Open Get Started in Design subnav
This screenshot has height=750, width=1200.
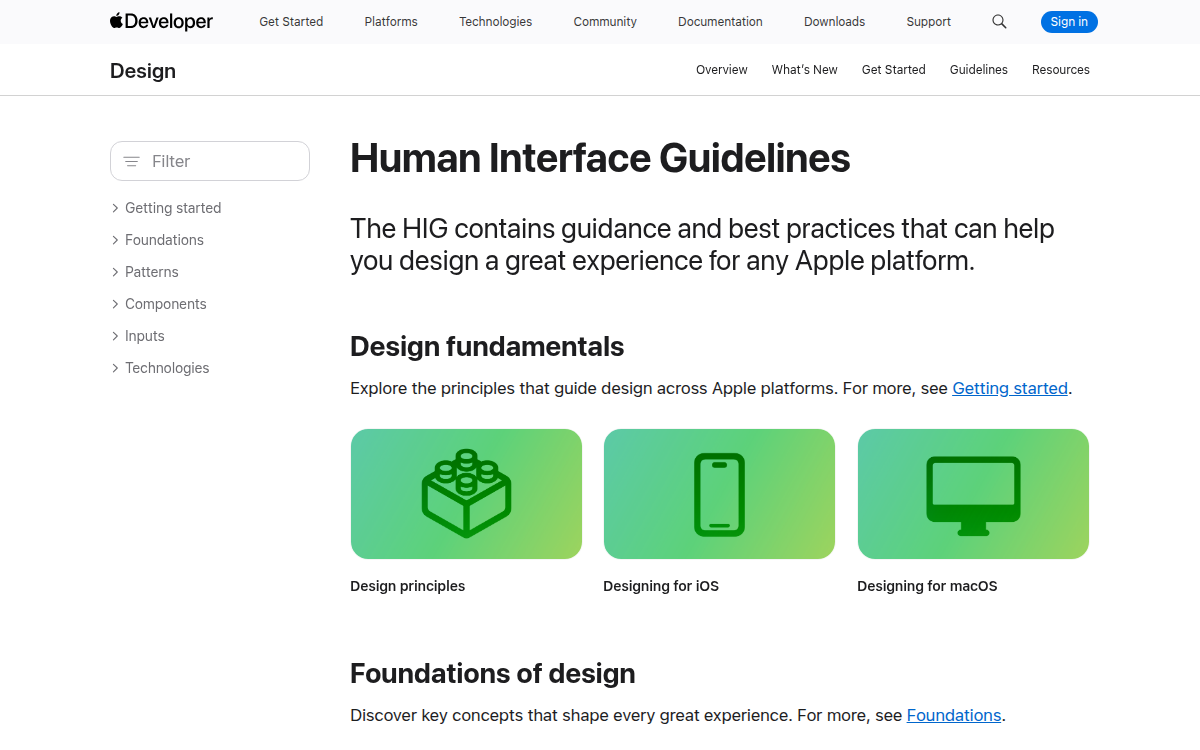click(x=894, y=70)
